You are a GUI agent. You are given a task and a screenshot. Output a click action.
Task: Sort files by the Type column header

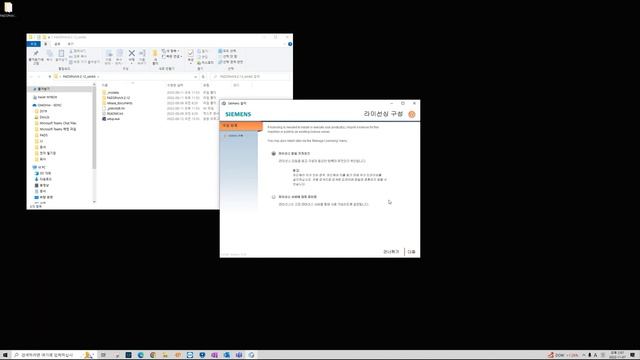click(207, 85)
